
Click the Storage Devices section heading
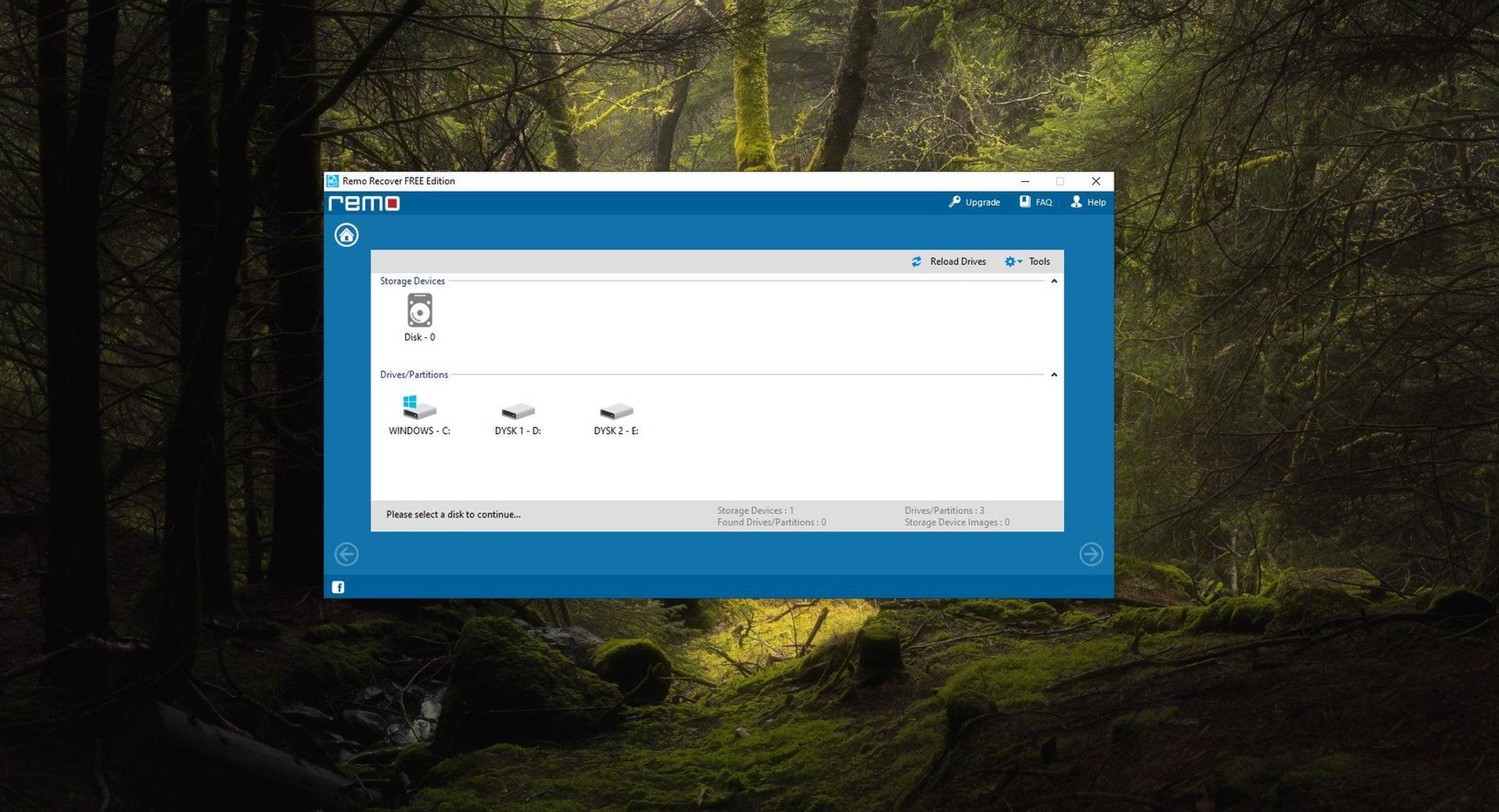click(x=412, y=281)
